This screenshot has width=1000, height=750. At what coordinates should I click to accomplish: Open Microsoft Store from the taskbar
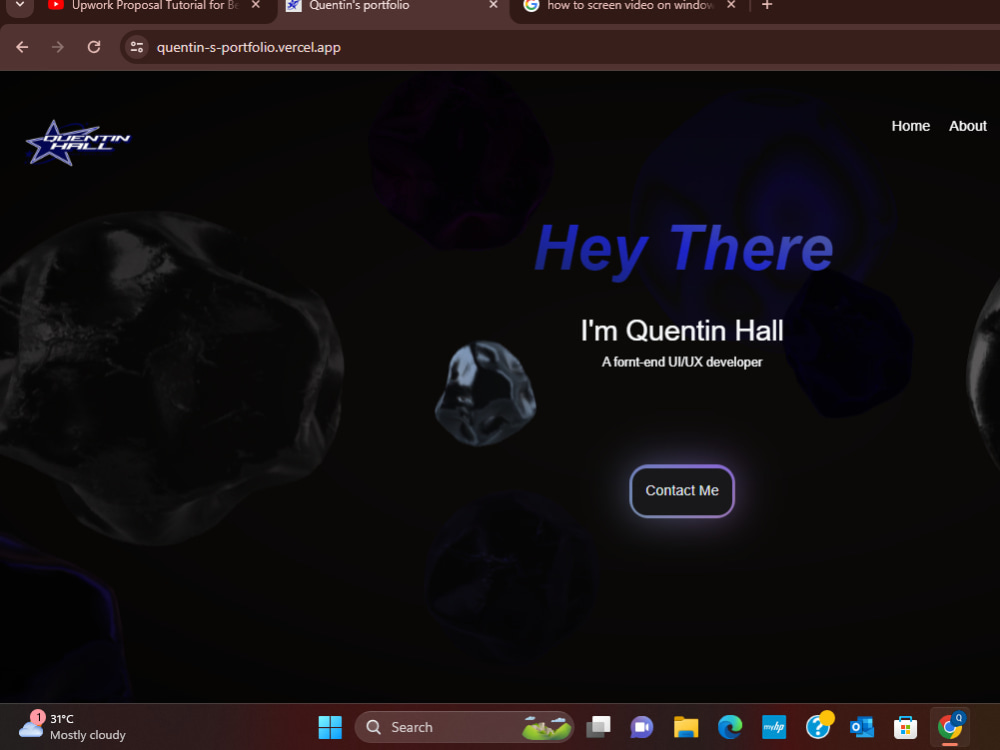906,727
